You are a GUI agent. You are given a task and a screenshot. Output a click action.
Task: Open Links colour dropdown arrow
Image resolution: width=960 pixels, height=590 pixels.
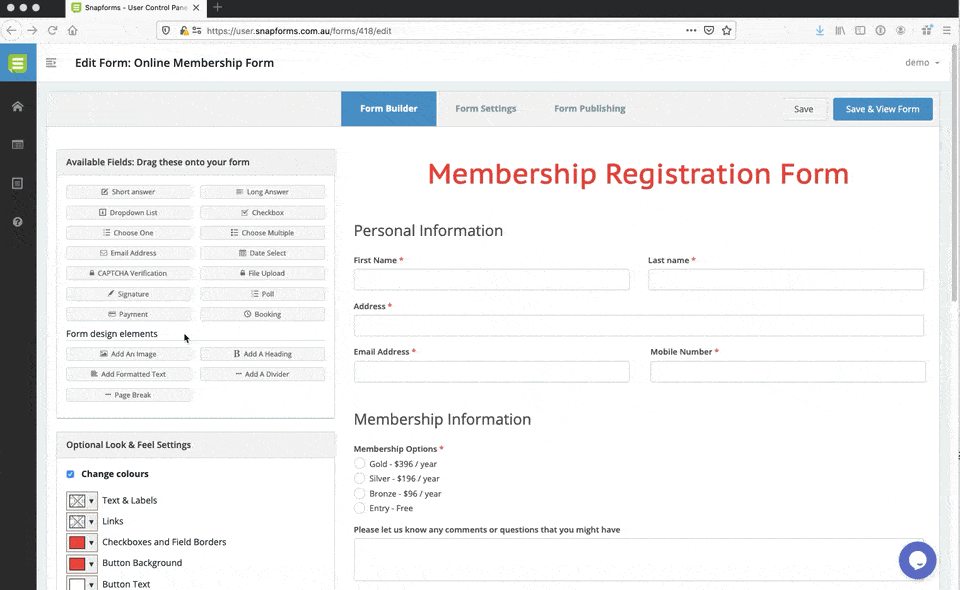pyautogui.click(x=91, y=521)
